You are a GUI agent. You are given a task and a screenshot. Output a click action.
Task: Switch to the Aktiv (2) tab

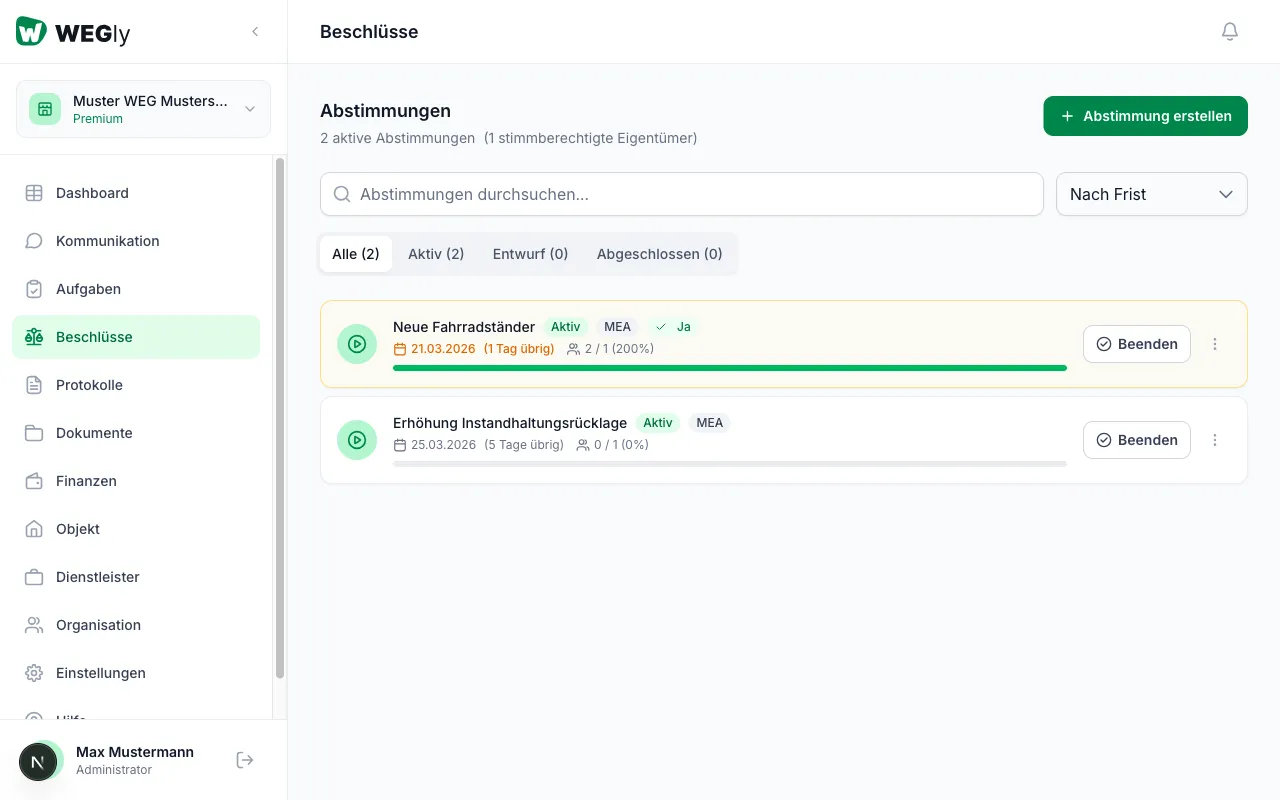pos(436,254)
